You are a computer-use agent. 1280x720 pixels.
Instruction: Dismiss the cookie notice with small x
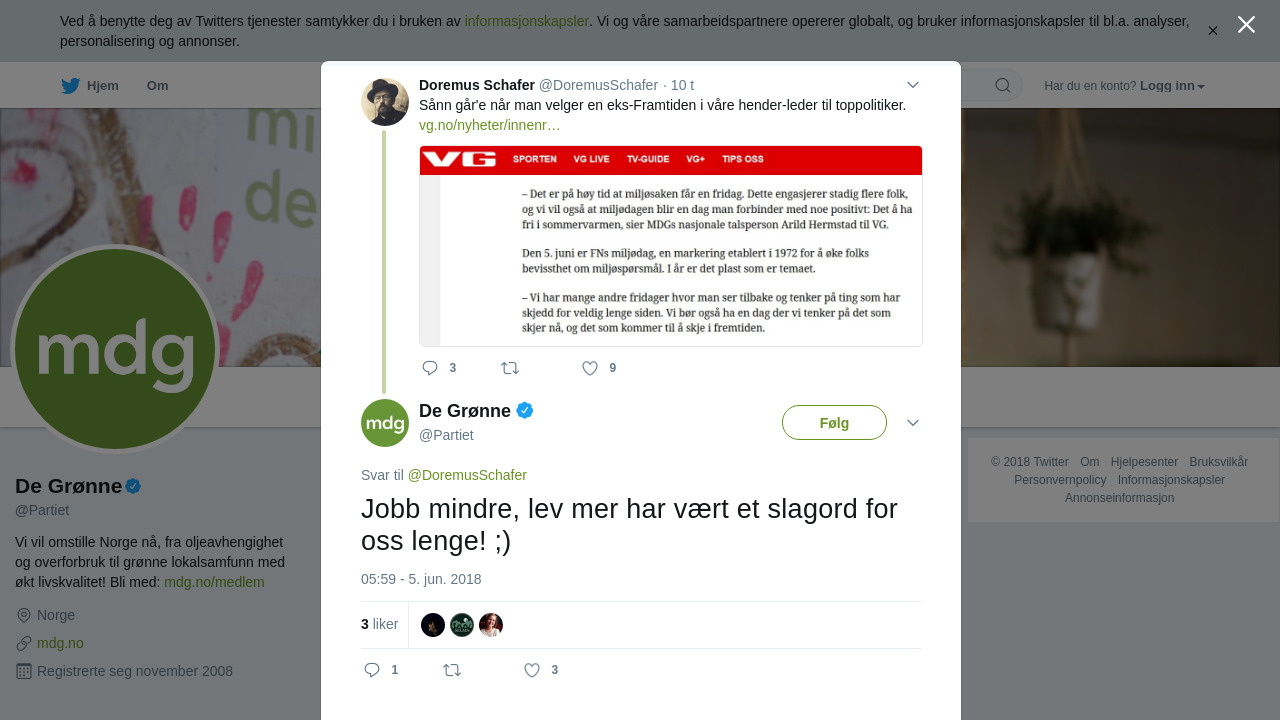click(1213, 31)
